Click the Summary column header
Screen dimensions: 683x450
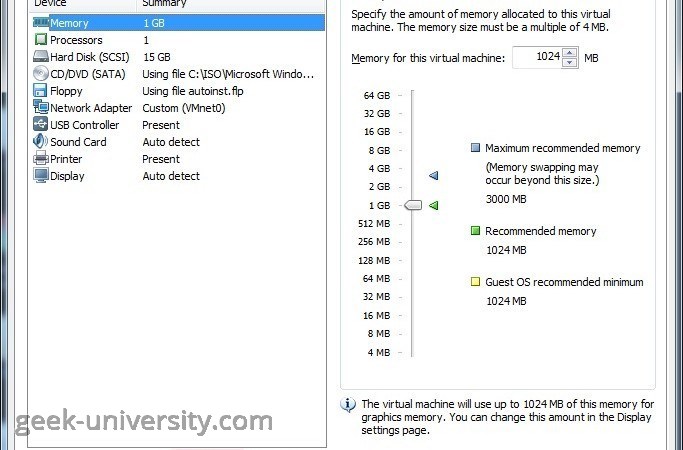point(231,3)
